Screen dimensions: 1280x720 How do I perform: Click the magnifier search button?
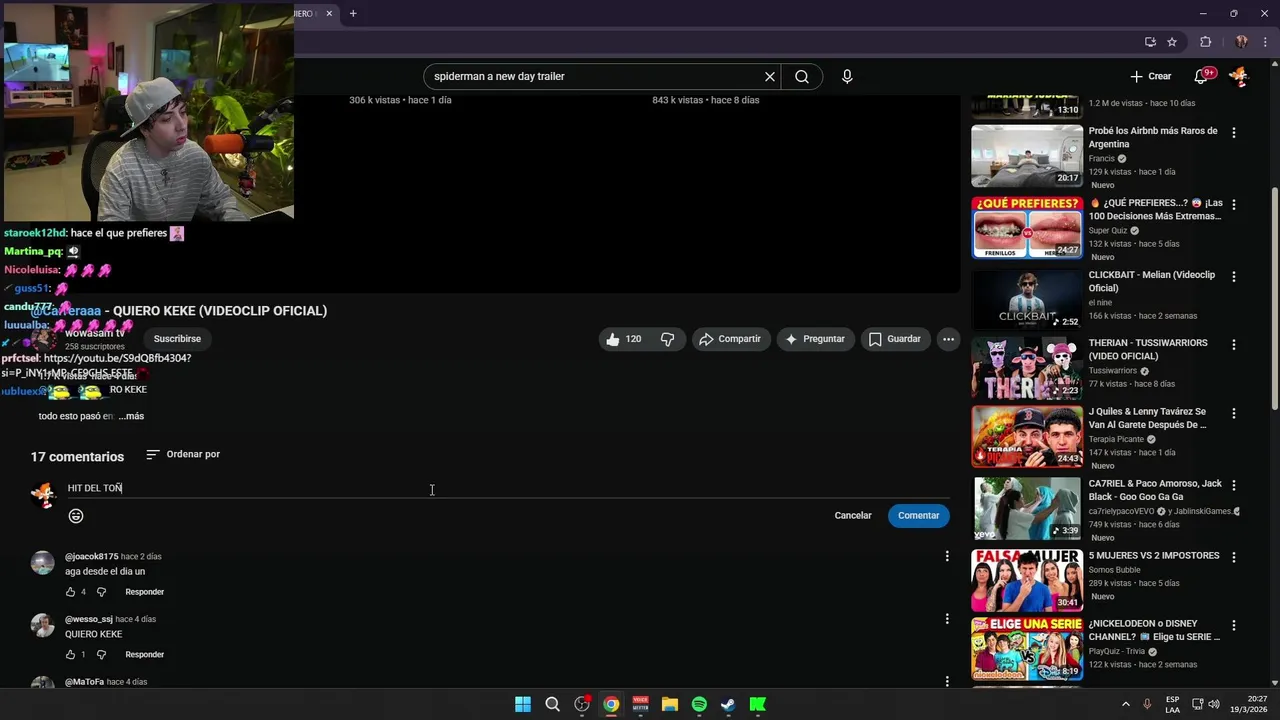(802, 76)
